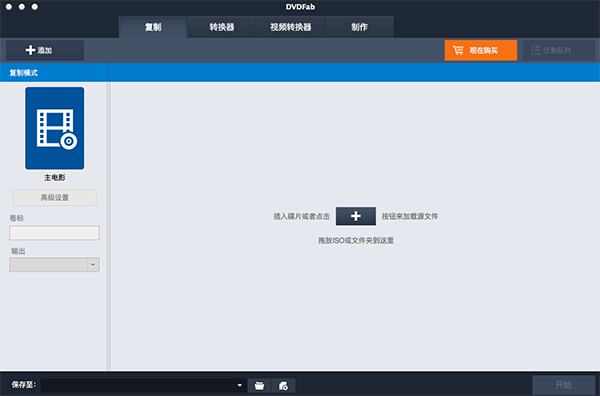Click the 卷标 volume label input field
Screen dimensions: 600x396
point(54,233)
